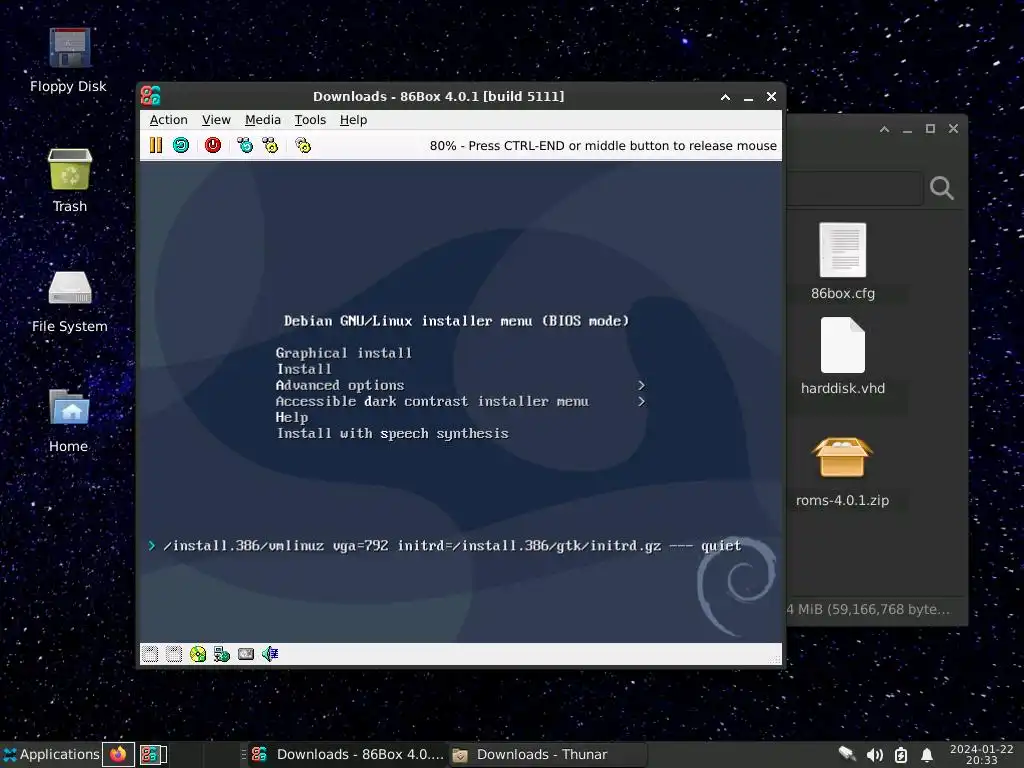Open the Help menu
This screenshot has width=1024, height=768.
[x=353, y=120]
